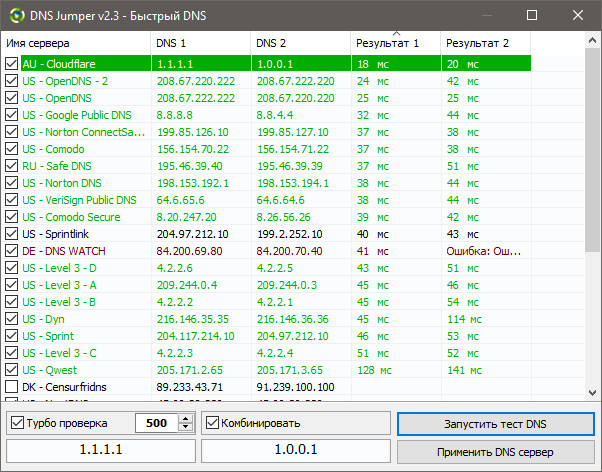
Task: Click the list scrollbar down arrow
Action: tap(592, 393)
